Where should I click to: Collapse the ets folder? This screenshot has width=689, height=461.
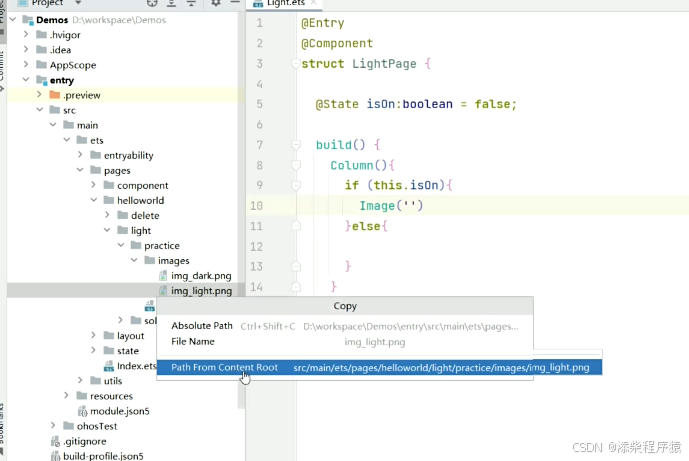66,140
